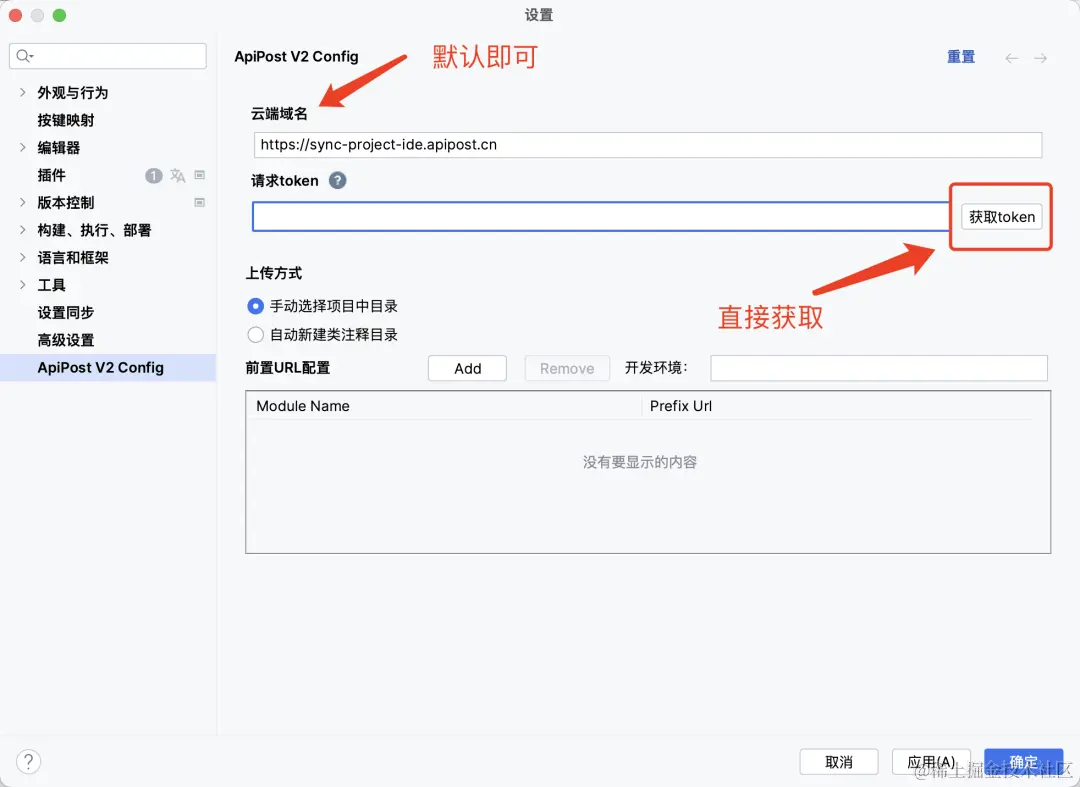The width and height of the screenshot is (1080, 787).
Task: Open the 外观与行为 settings category
Action: pos(73,92)
